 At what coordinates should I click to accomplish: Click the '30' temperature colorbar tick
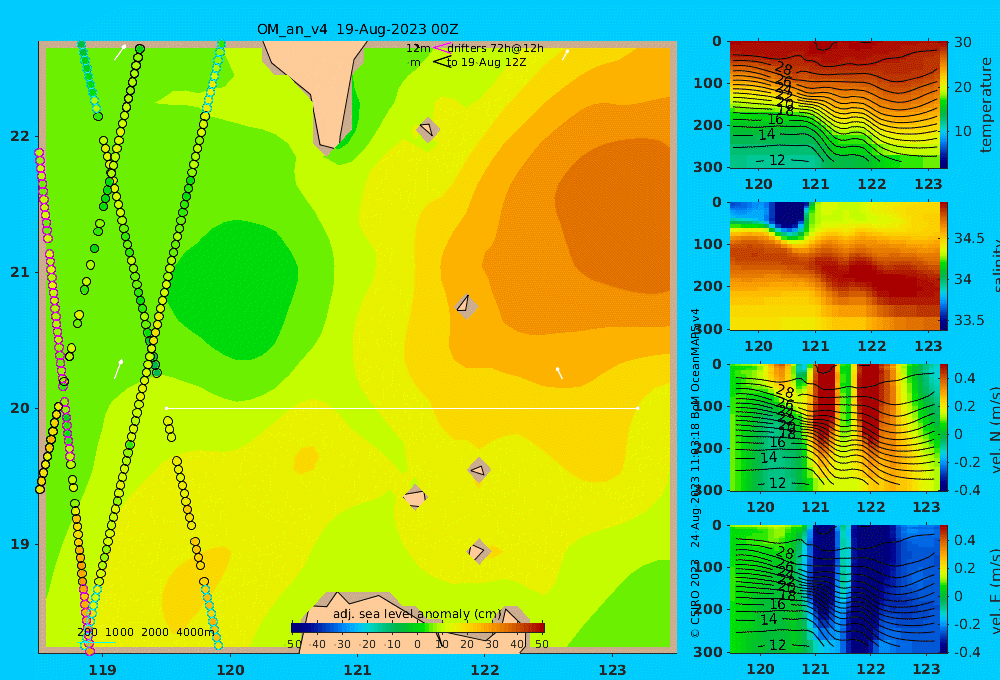tap(962, 43)
